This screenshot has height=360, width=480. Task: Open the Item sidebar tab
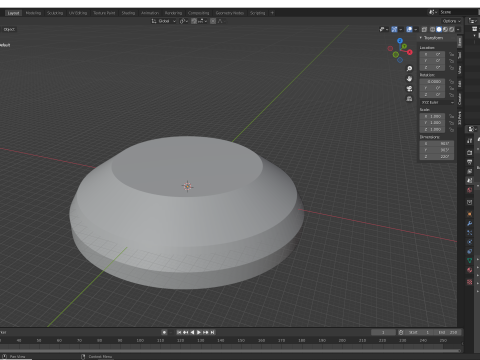point(460,42)
